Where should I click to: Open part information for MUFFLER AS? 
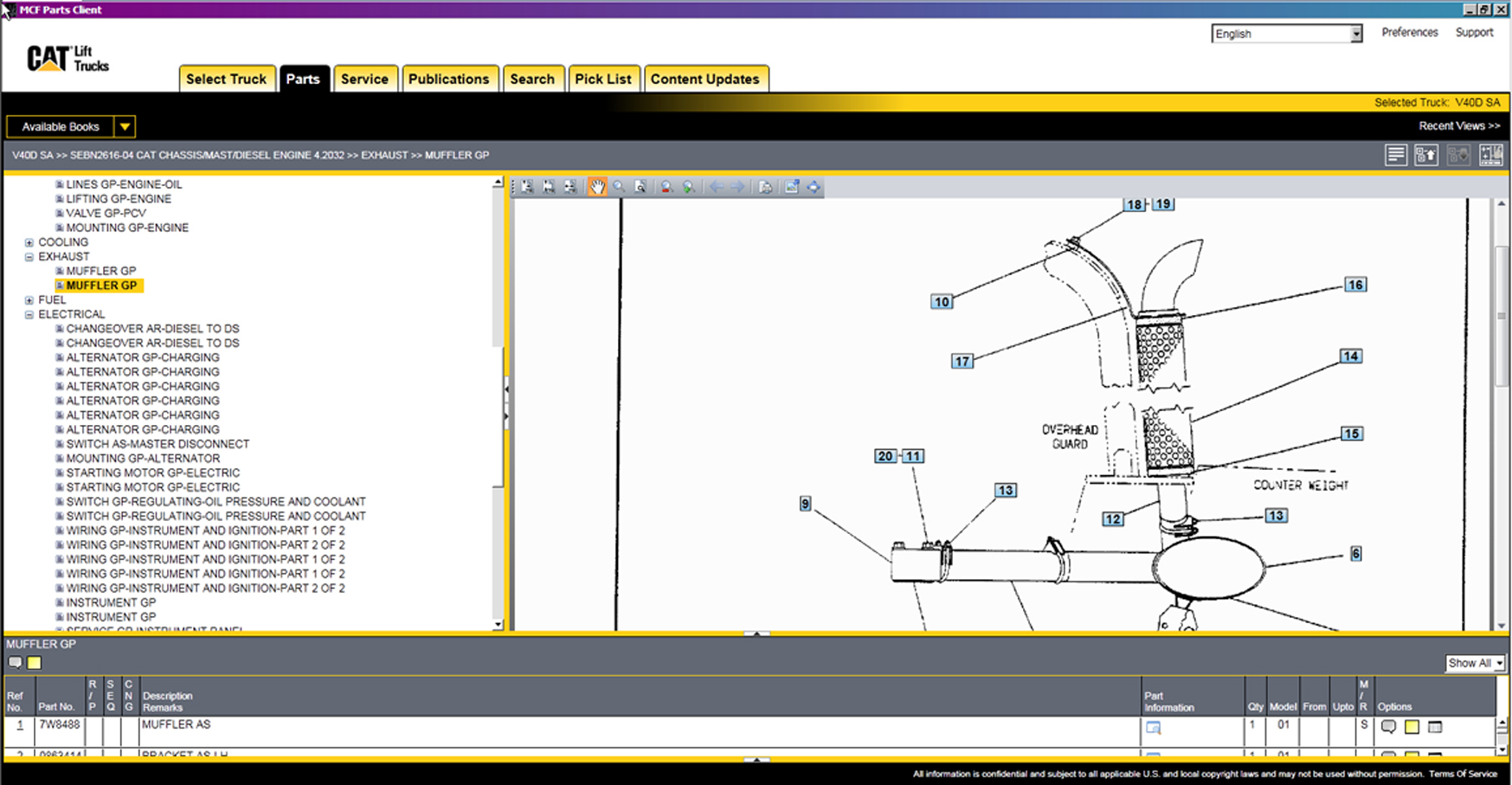tap(1153, 728)
